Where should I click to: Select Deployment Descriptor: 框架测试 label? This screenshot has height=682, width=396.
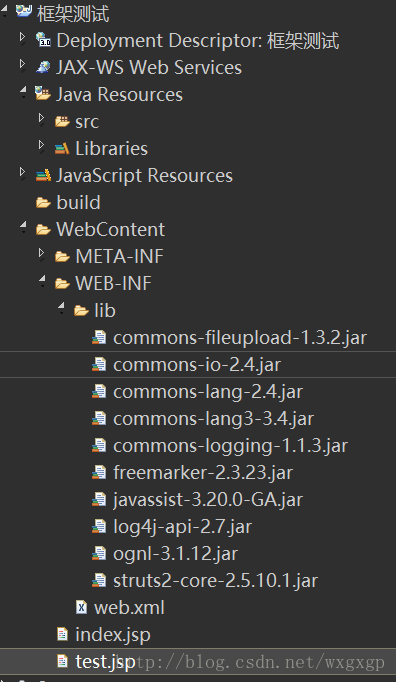198,41
